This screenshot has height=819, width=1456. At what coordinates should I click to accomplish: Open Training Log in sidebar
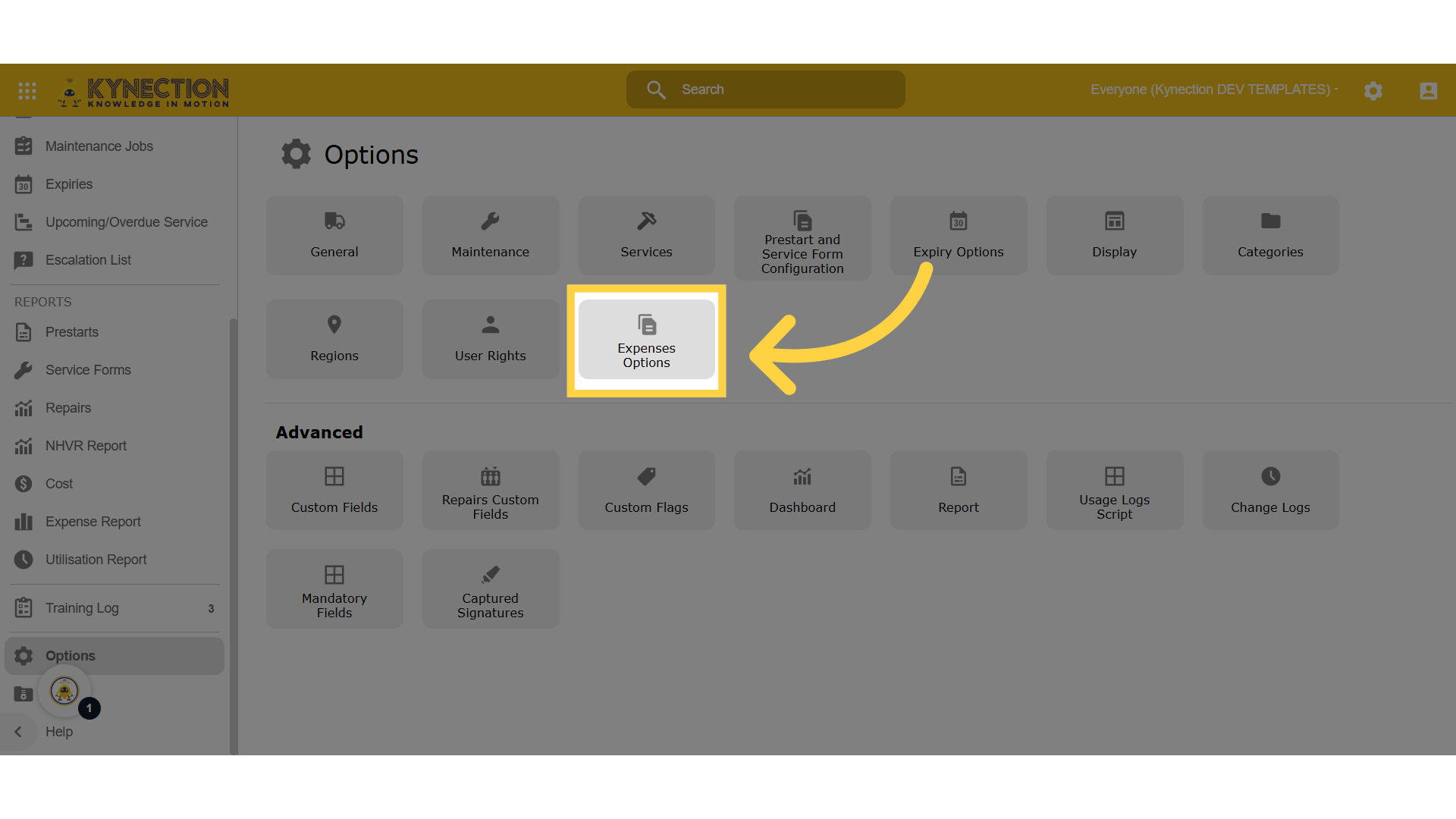tap(114, 608)
